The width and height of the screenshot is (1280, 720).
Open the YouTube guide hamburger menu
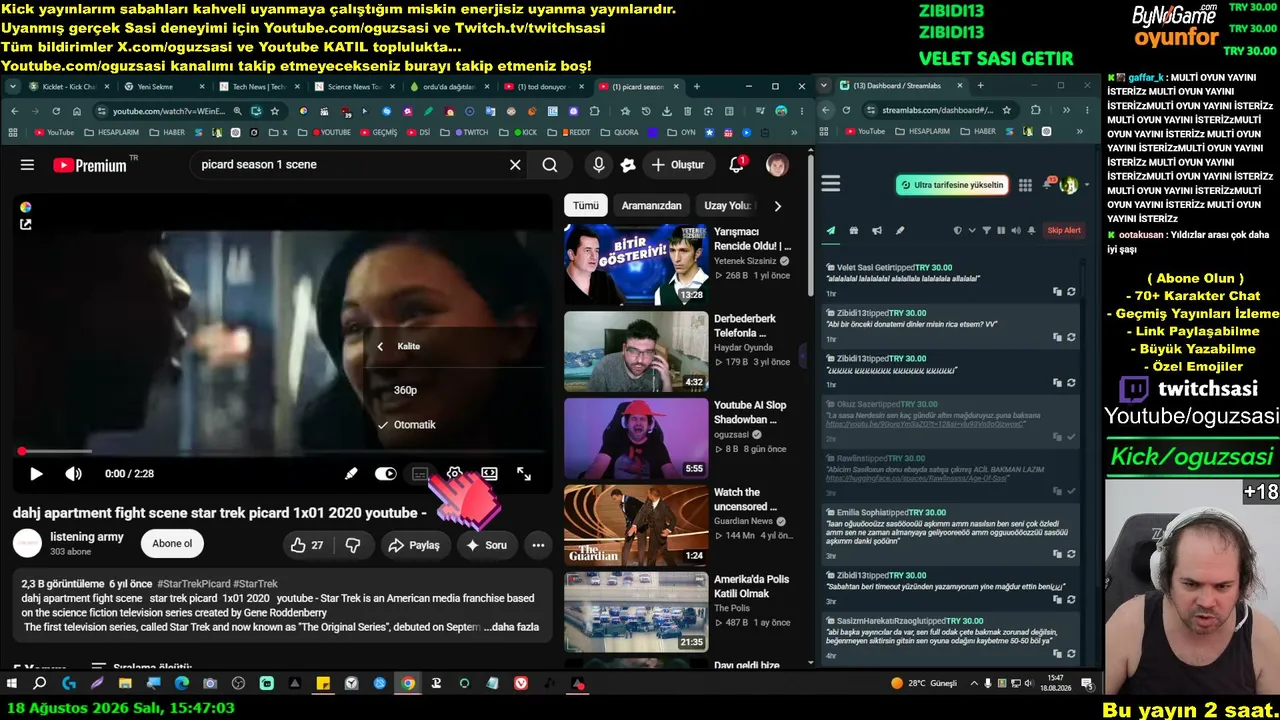point(27,165)
